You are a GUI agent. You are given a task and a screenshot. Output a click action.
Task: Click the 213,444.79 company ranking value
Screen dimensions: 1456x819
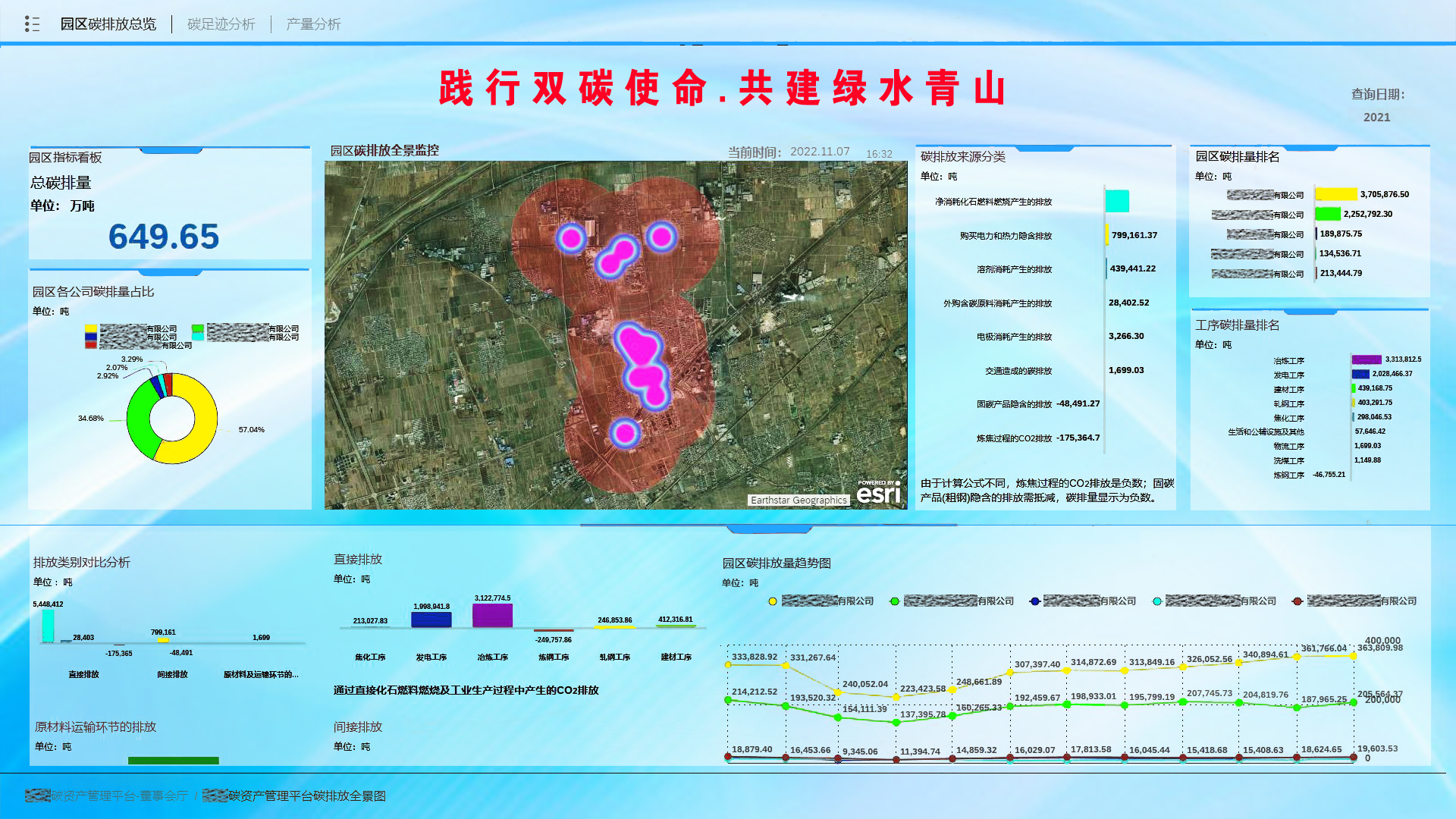tap(1341, 273)
